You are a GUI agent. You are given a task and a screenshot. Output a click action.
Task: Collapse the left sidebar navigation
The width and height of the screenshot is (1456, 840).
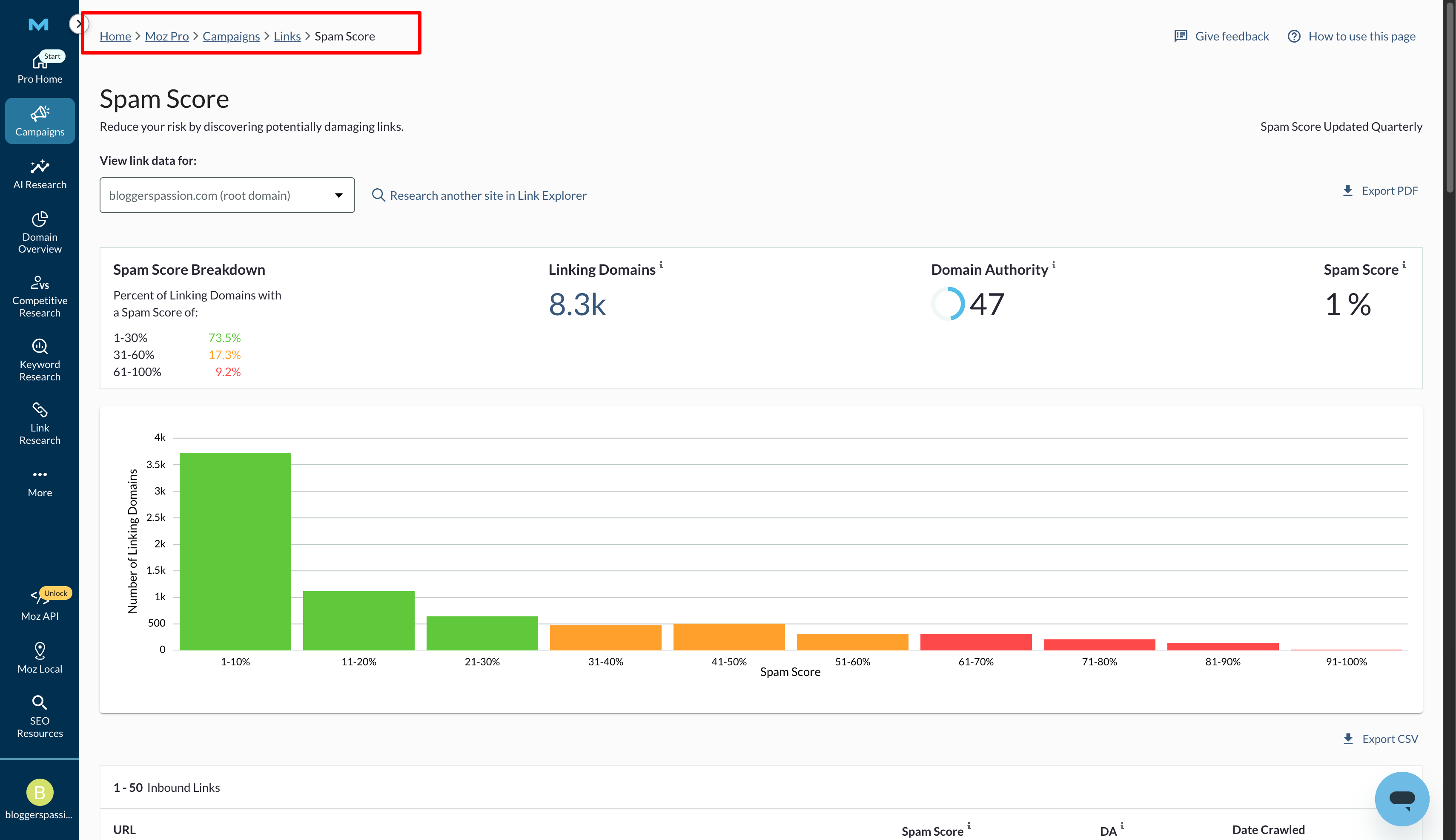[79, 24]
